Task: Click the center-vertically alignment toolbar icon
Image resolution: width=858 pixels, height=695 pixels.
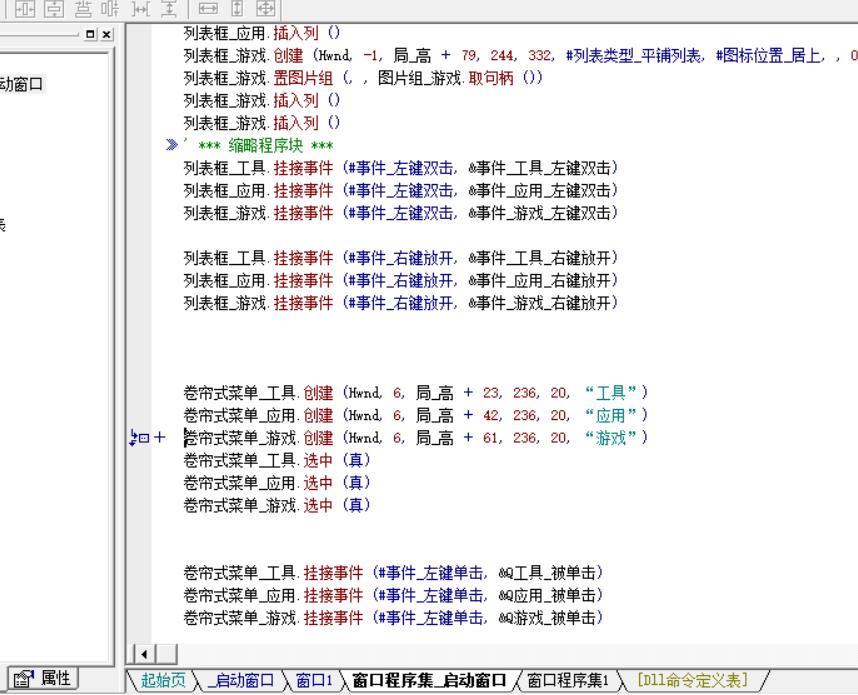Action: coord(54,9)
